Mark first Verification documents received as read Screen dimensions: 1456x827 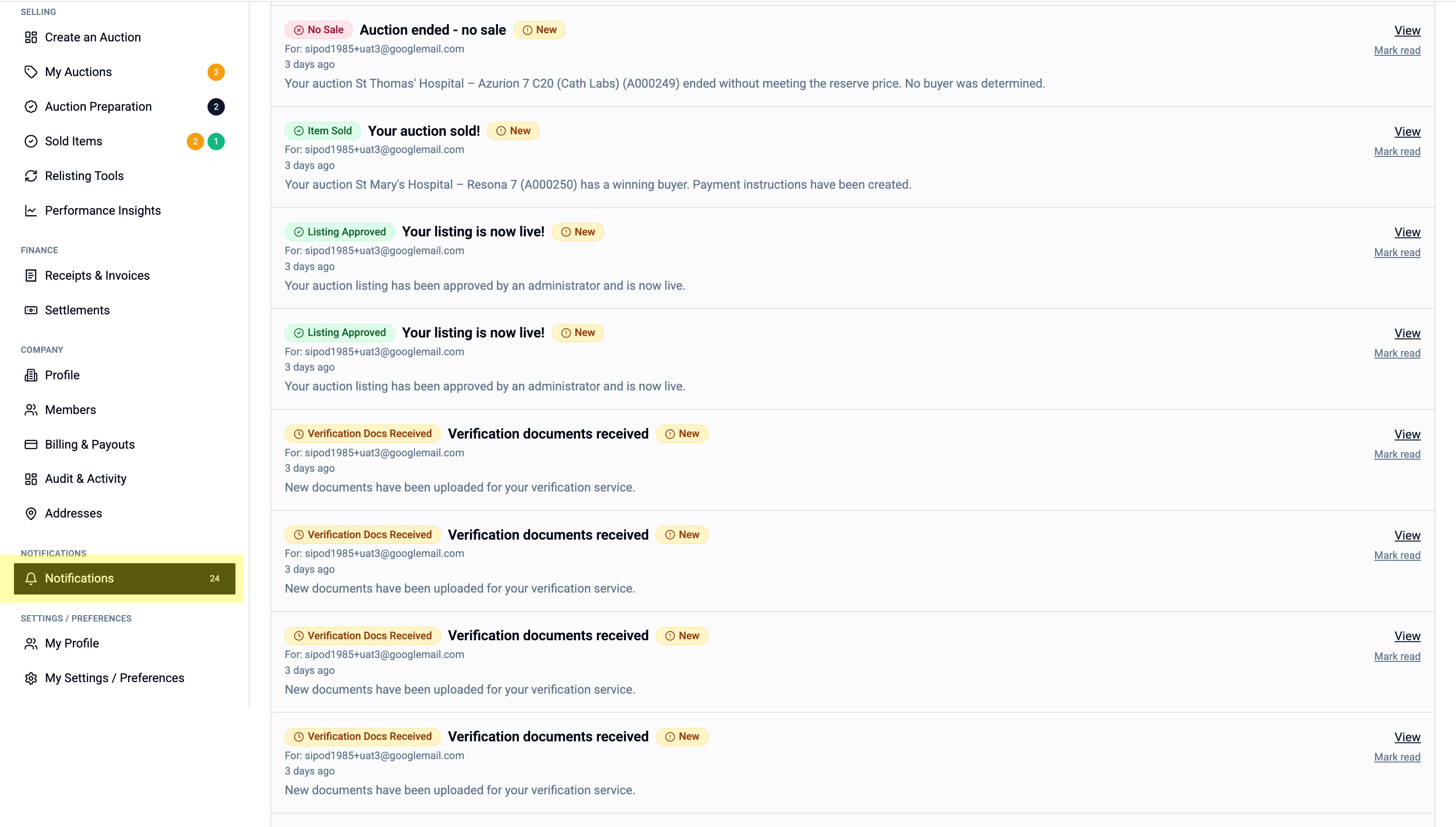(x=1397, y=454)
